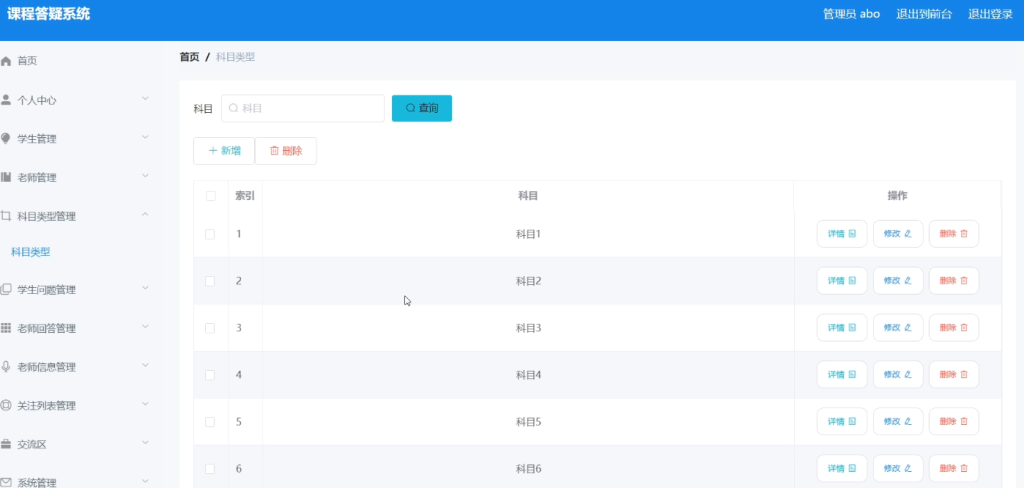1024x488 pixels.
Task: Collapse the 科目类型管理 menu arrow
Action: point(145,215)
